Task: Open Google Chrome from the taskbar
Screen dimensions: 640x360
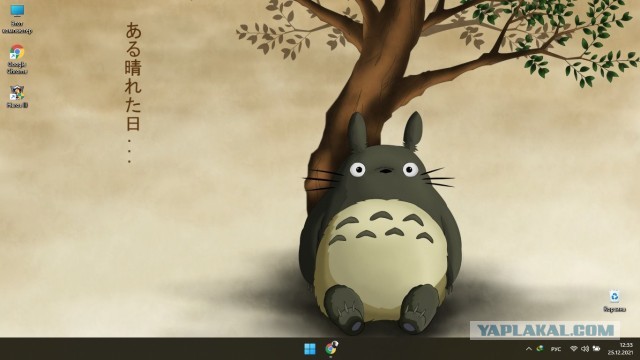Action: click(x=331, y=349)
